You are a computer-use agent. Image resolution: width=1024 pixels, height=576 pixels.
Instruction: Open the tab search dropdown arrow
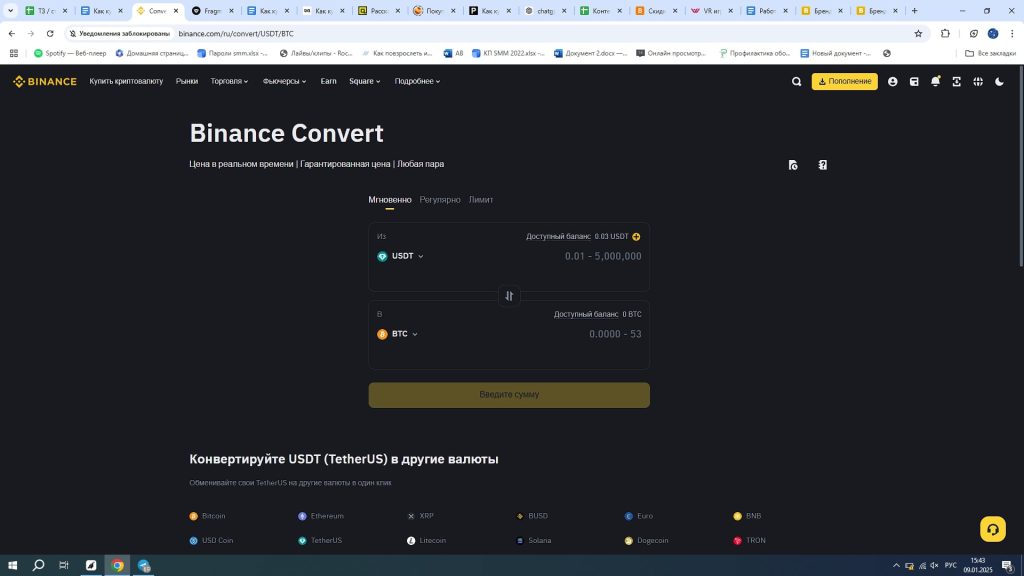click(10, 10)
